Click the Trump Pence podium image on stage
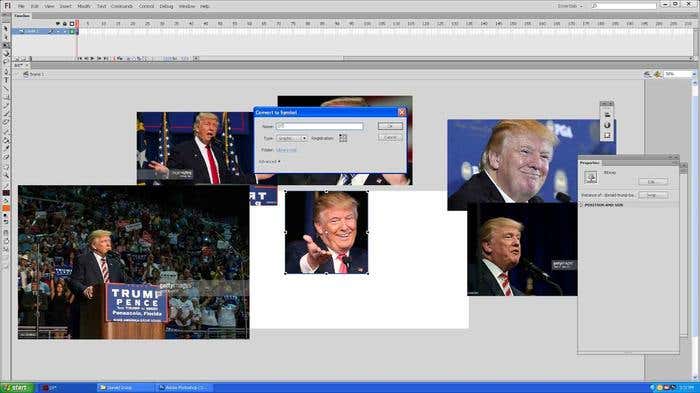The width and height of the screenshot is (700, 393). 133,263
